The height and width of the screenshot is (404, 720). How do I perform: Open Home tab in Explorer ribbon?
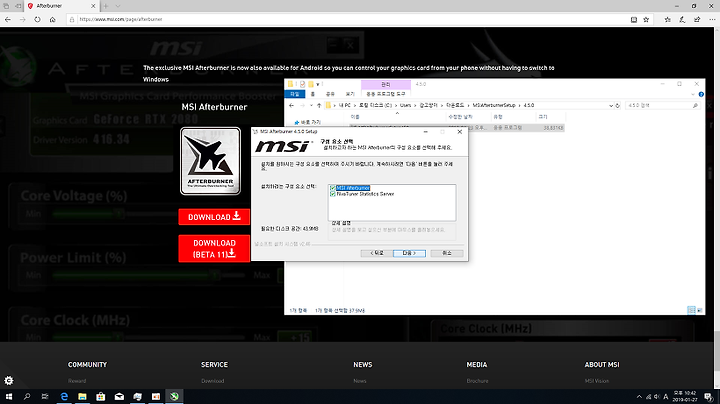click(313, 94)
